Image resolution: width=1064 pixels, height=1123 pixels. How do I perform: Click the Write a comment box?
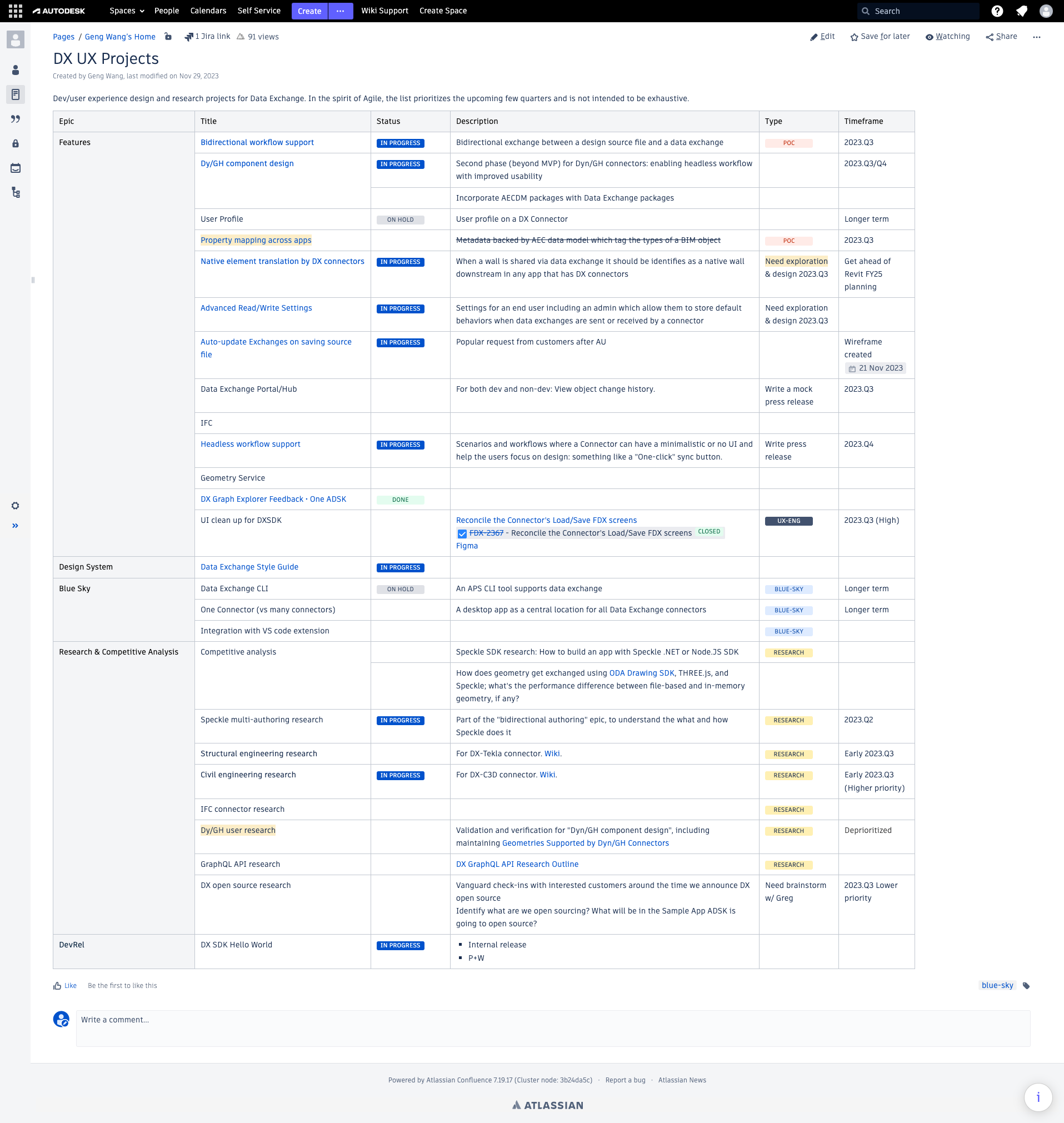click(x=553, y=1028)
